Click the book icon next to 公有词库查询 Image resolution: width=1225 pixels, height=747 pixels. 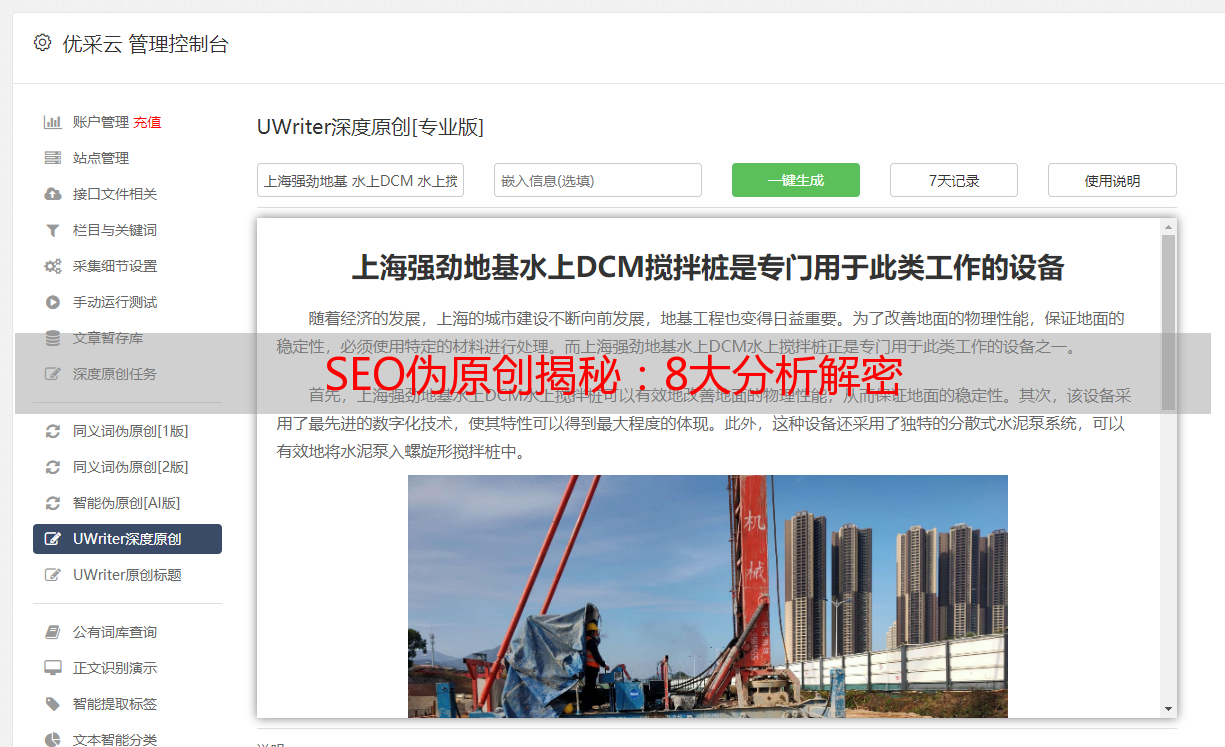(53, 632)
